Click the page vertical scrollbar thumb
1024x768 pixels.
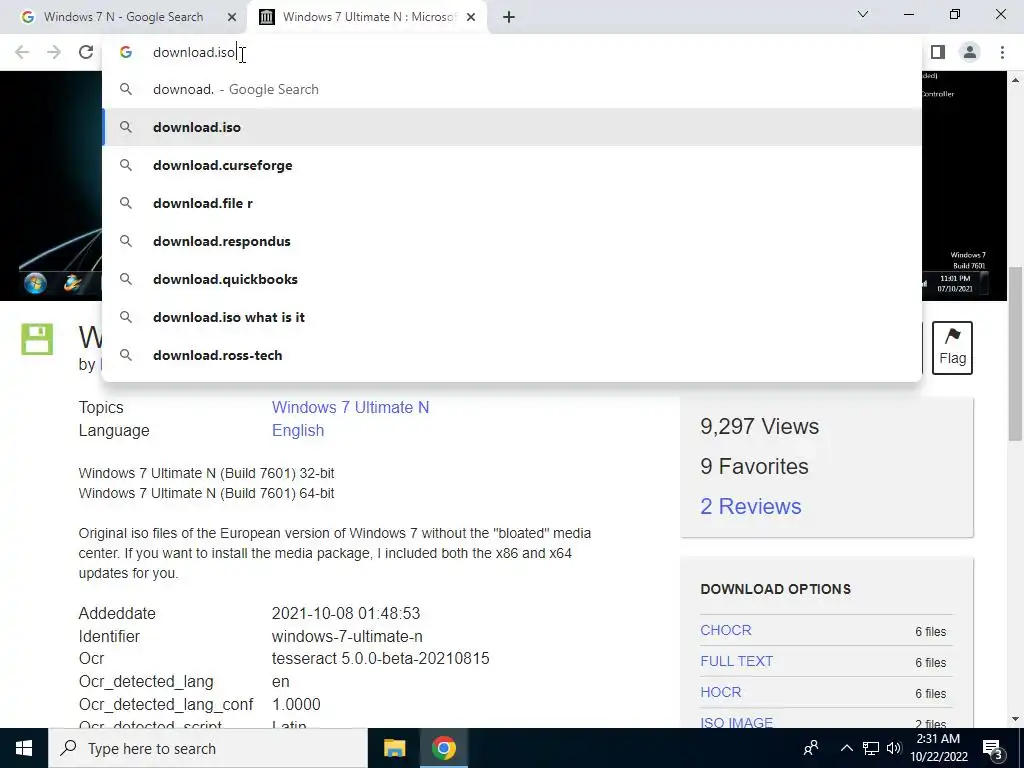1016,354
